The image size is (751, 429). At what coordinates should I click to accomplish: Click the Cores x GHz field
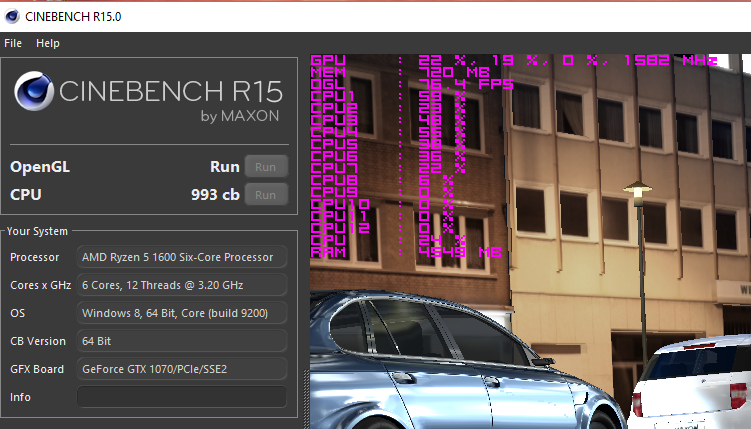tap(182, 285)
